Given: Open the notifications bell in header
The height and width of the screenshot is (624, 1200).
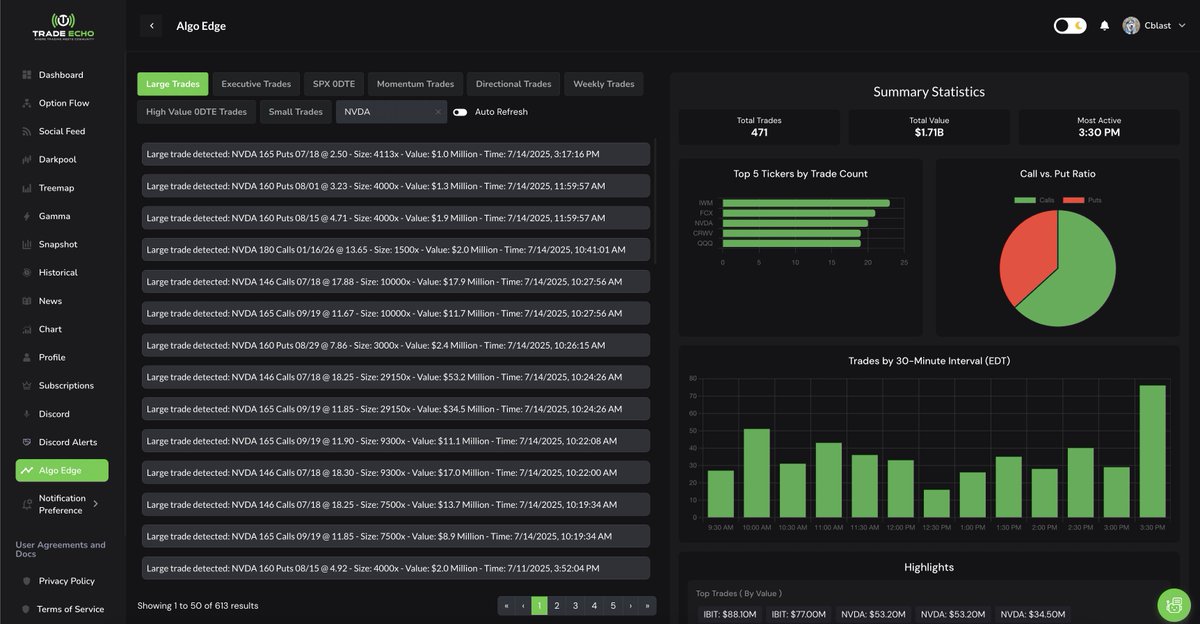Looking at the screenshot, I should tap(1105, 26).
